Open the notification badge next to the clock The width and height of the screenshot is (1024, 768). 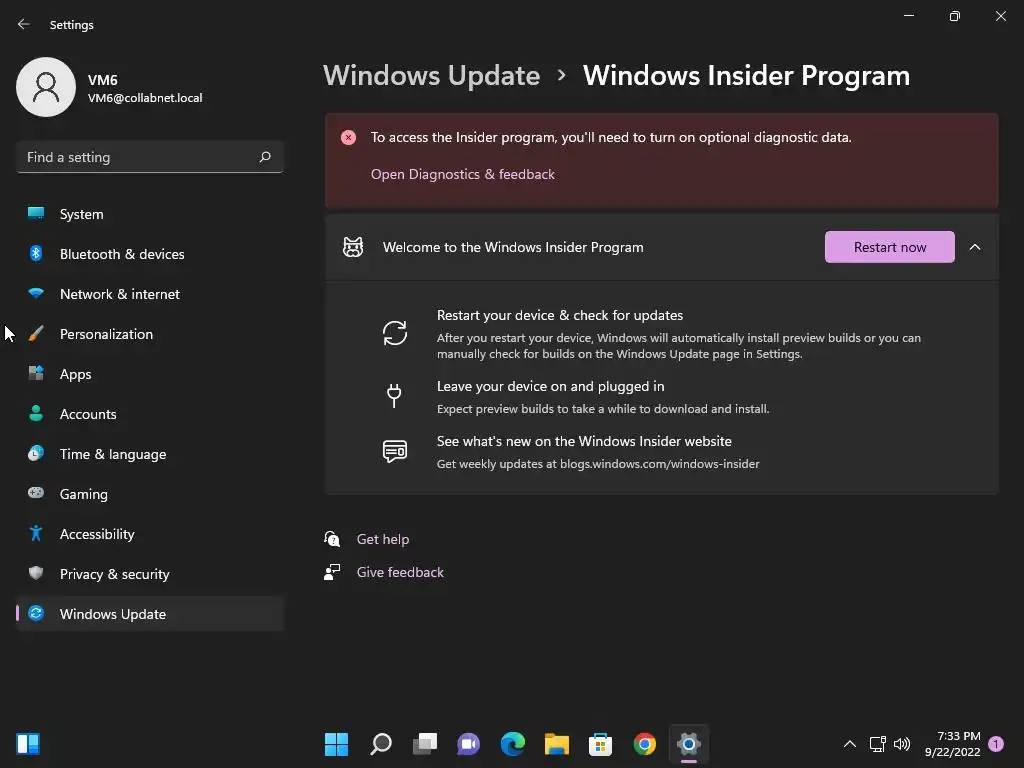click(x=996, y=744)
